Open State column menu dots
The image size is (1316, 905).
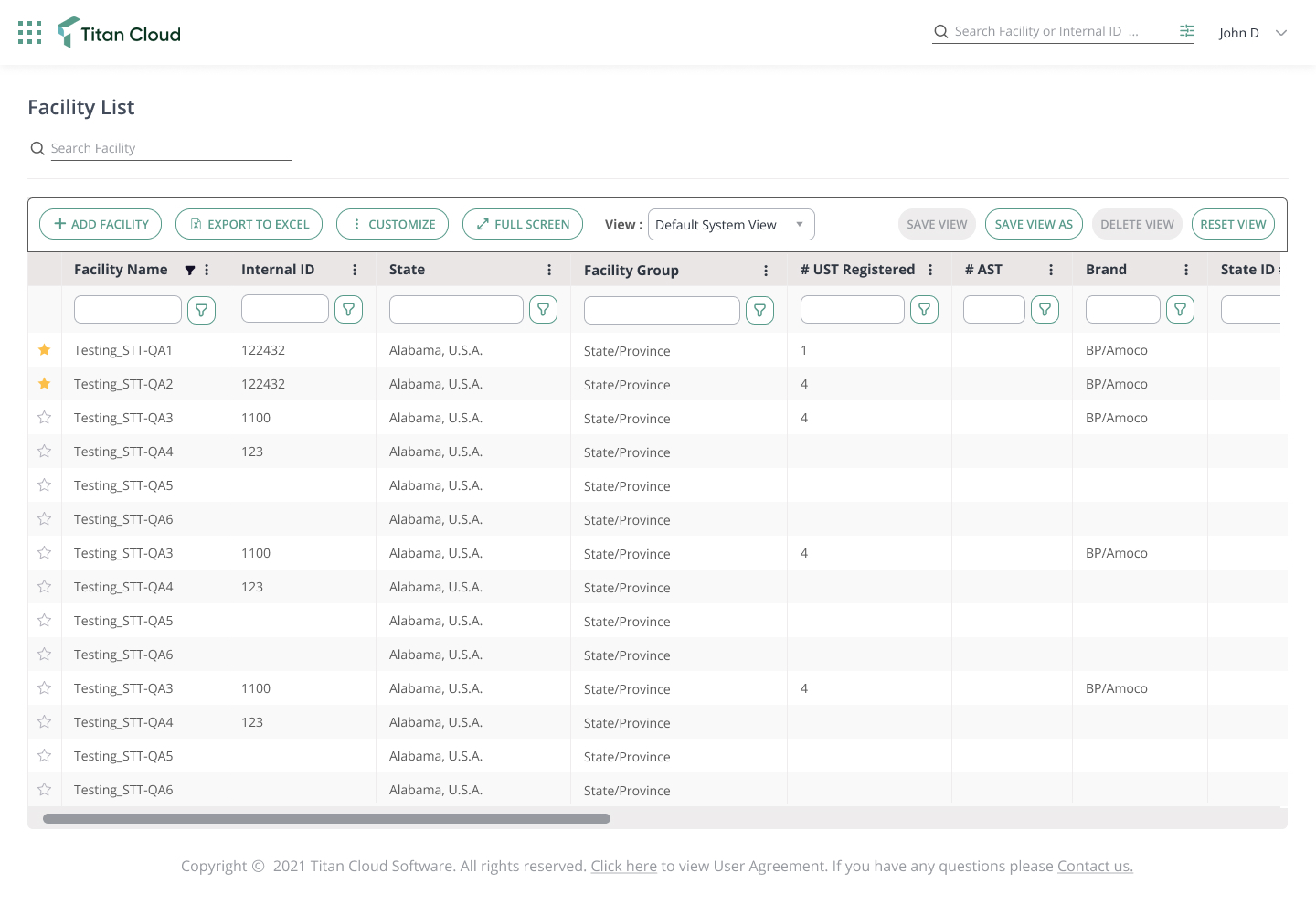pyautogui.click(x=549, y=270)
